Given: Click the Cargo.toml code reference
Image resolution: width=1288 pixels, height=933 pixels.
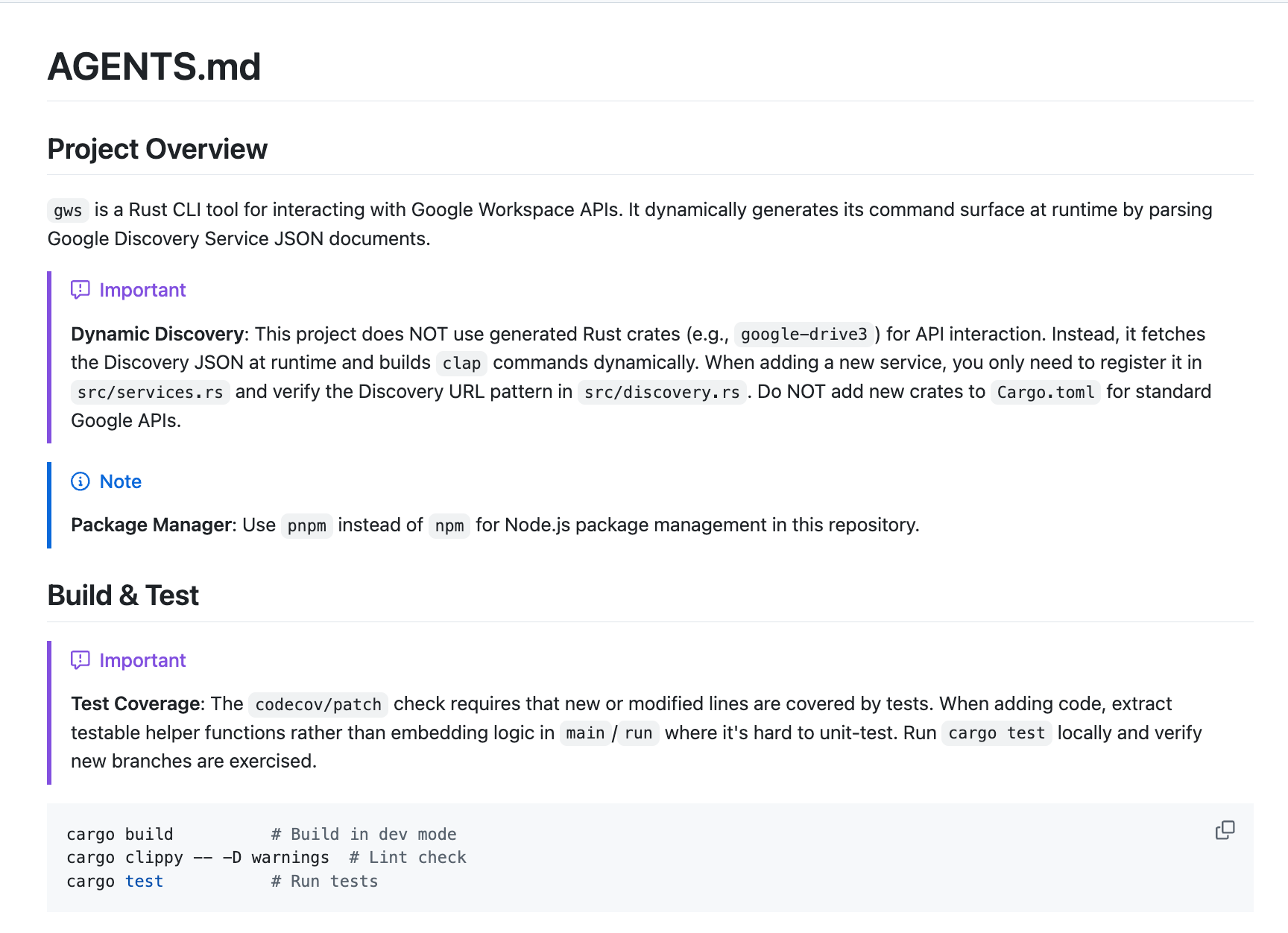Looking at the screenshot, I should (1045, 393).
